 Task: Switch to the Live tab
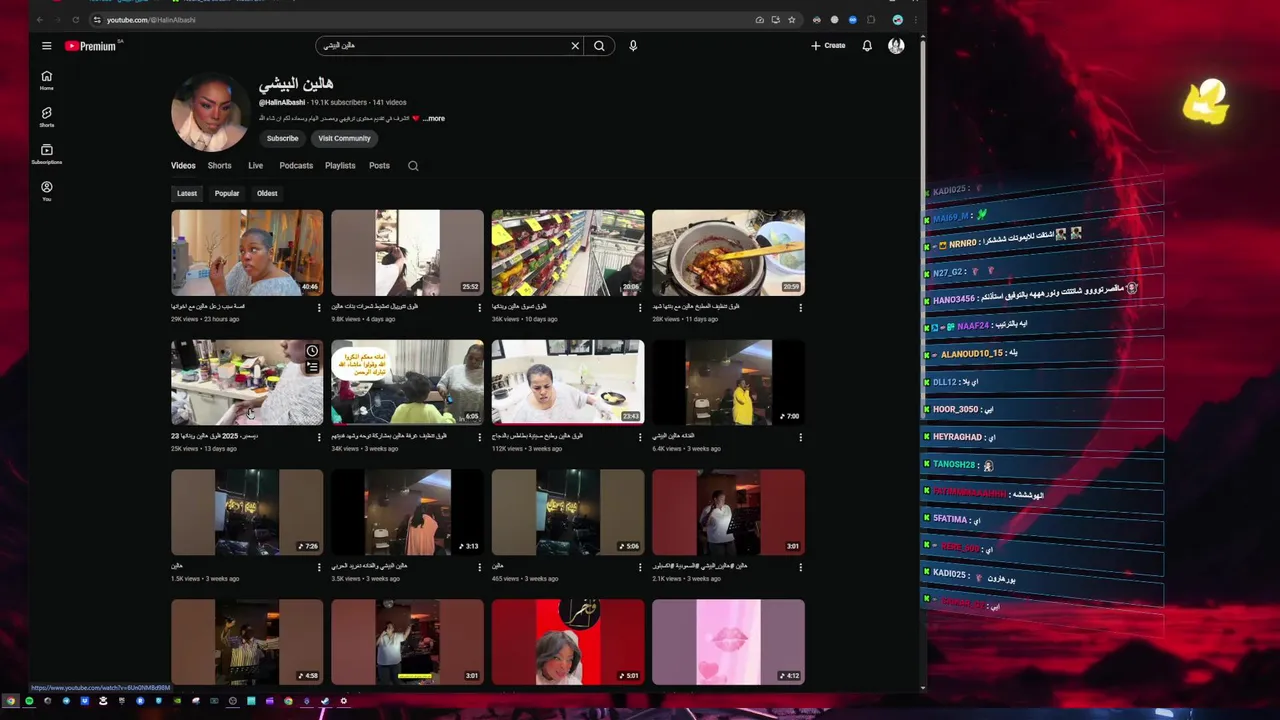click(x=255, y=166)
